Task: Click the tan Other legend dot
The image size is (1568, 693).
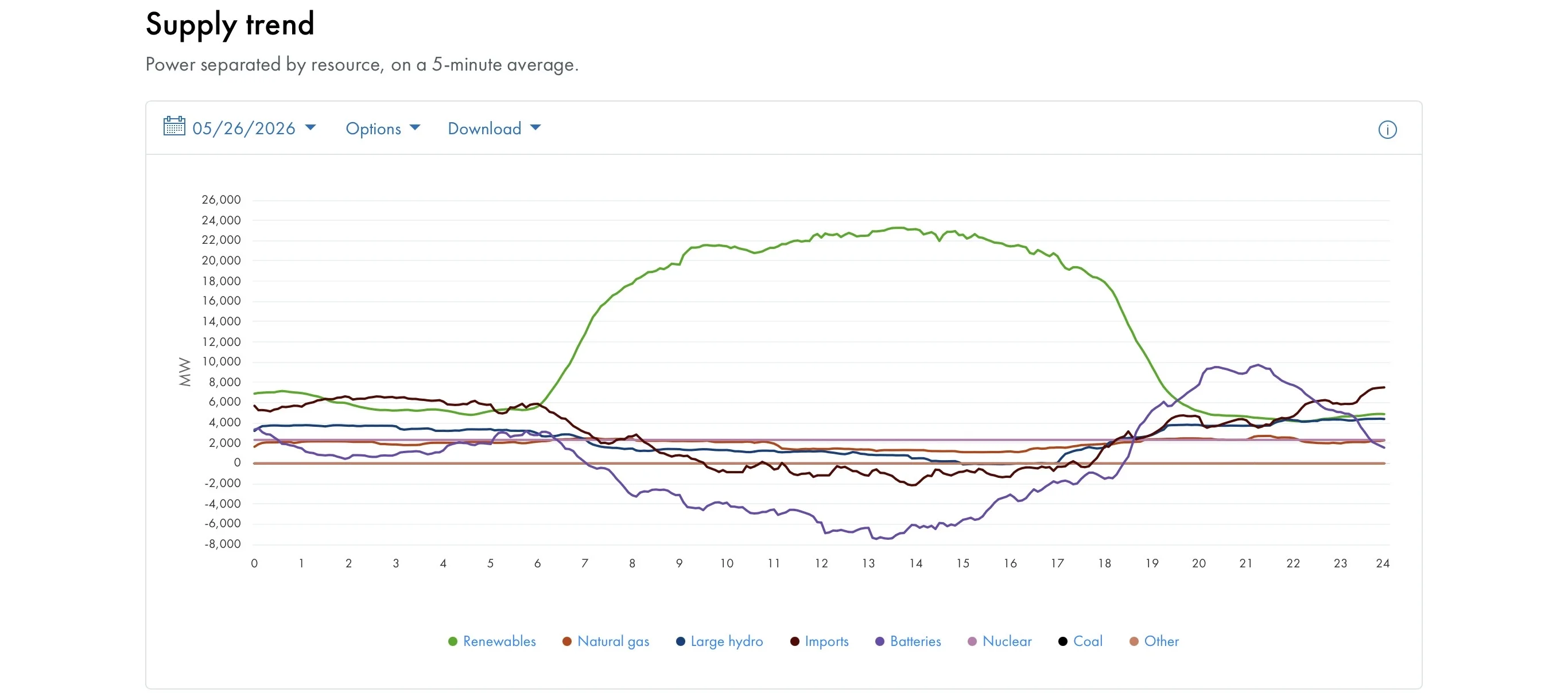Action: [x=1134, y=642]
